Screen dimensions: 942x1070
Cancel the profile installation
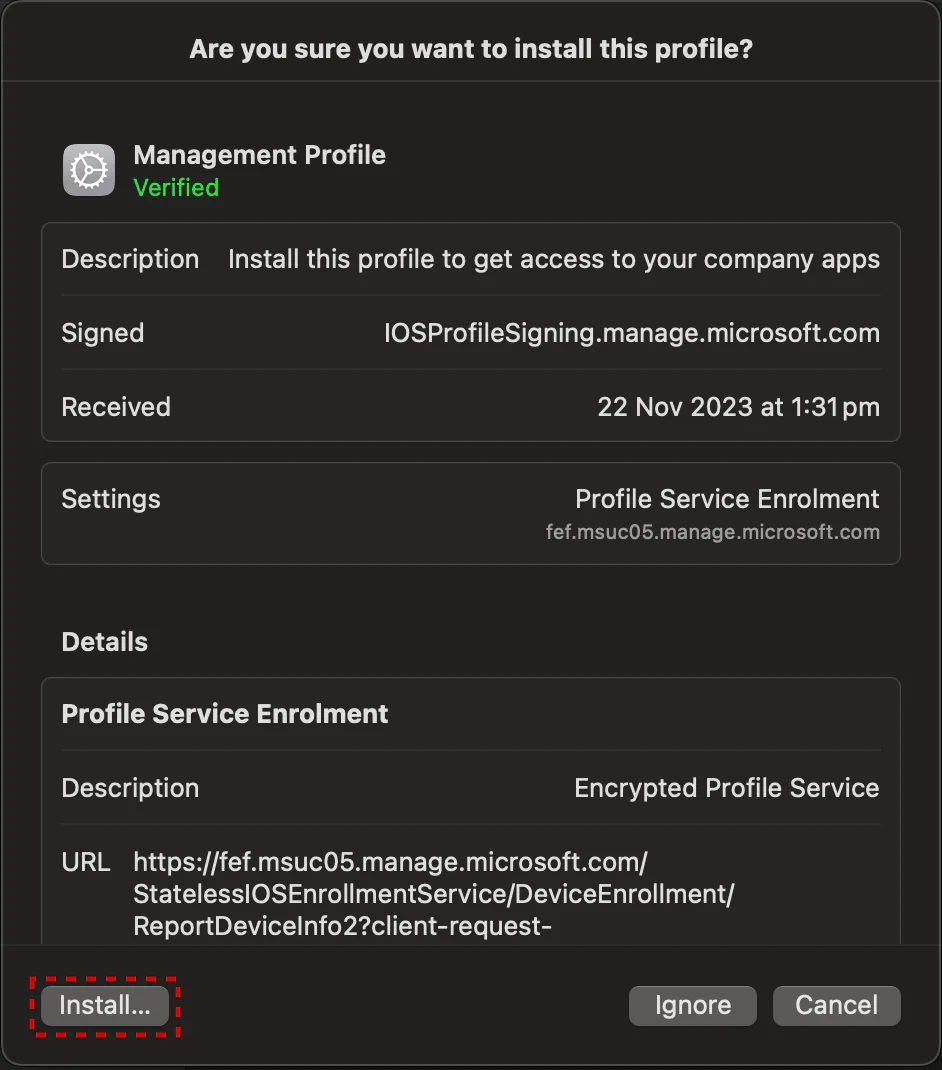(836, 1005)
